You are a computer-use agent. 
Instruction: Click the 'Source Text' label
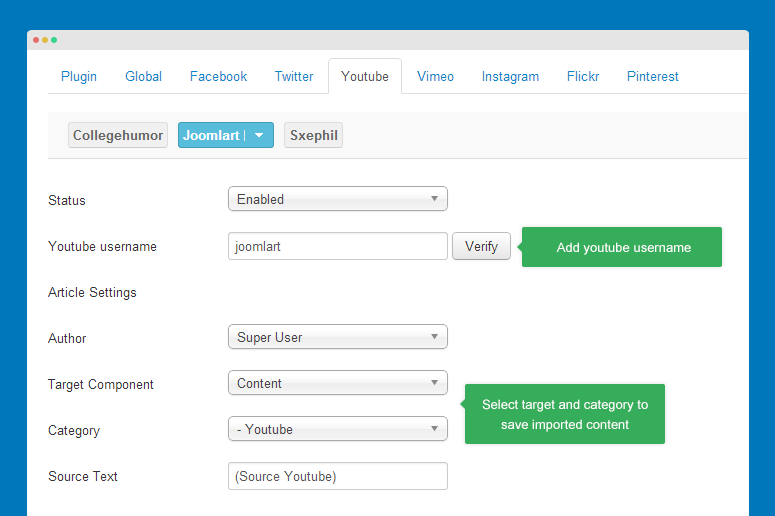point(83,476)
